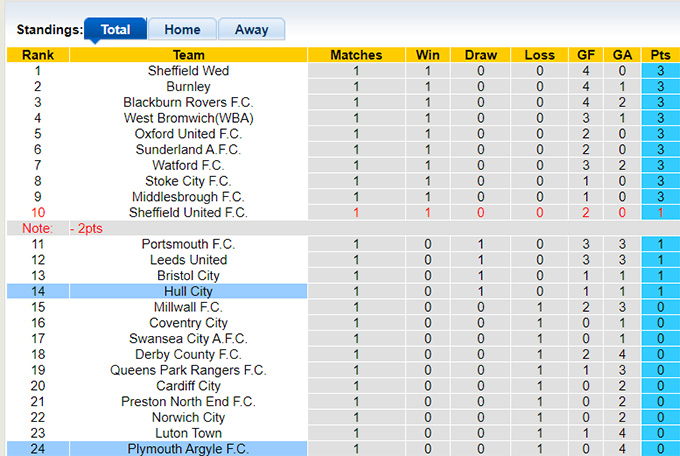Viewport: 680px width, 456px height.
Task: Click Leeds United in the table
Action: pos(188,260)
